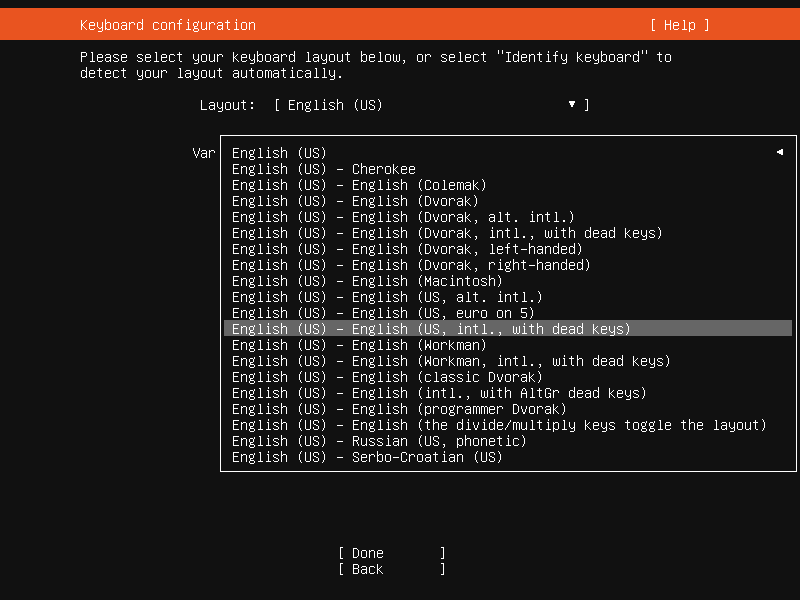Choose programmer Dvorak variant
This screenshot has height=600, width=800.
pos(399,409)
